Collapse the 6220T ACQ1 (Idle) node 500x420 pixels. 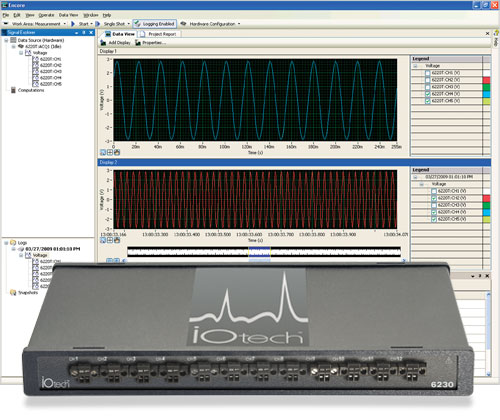pyautogui.click(x=14, y=46)
